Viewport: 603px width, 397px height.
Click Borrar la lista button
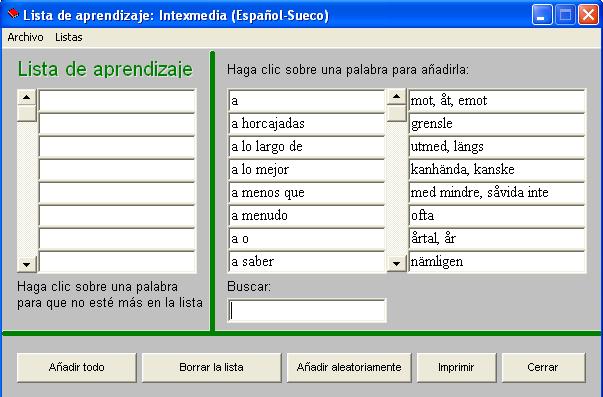[211, 367]
